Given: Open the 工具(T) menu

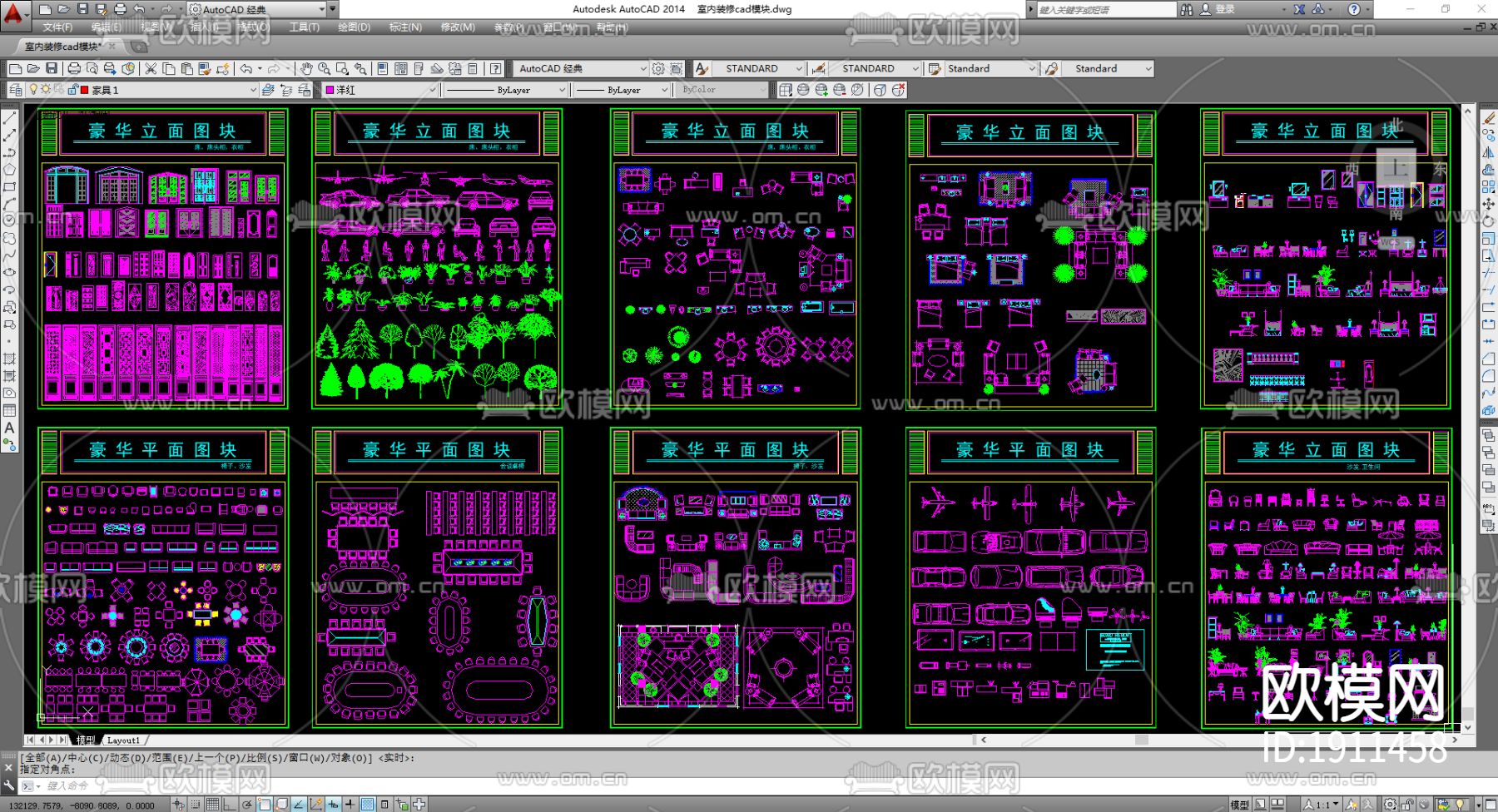Looking at the screenshot, I should point(304,27).
